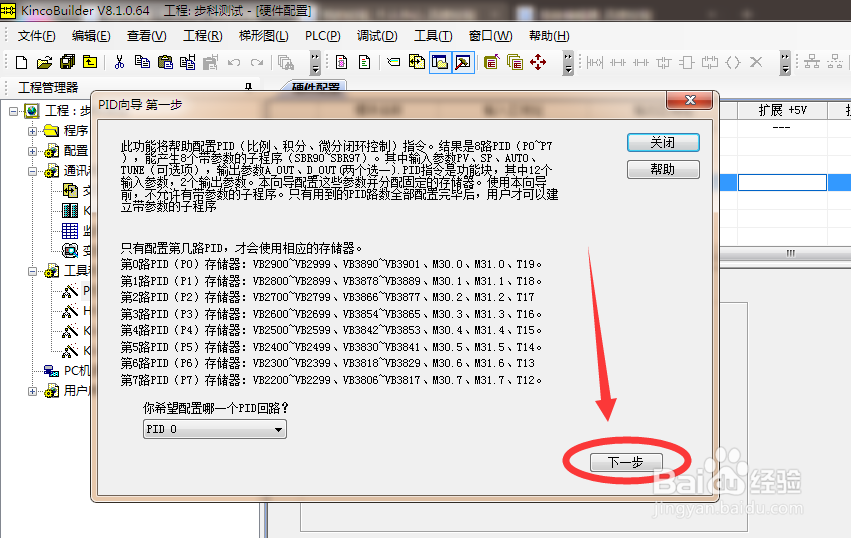Click the 扩展 +5V column header
This screenshot has height=538, width=851.
pos(782,110)
